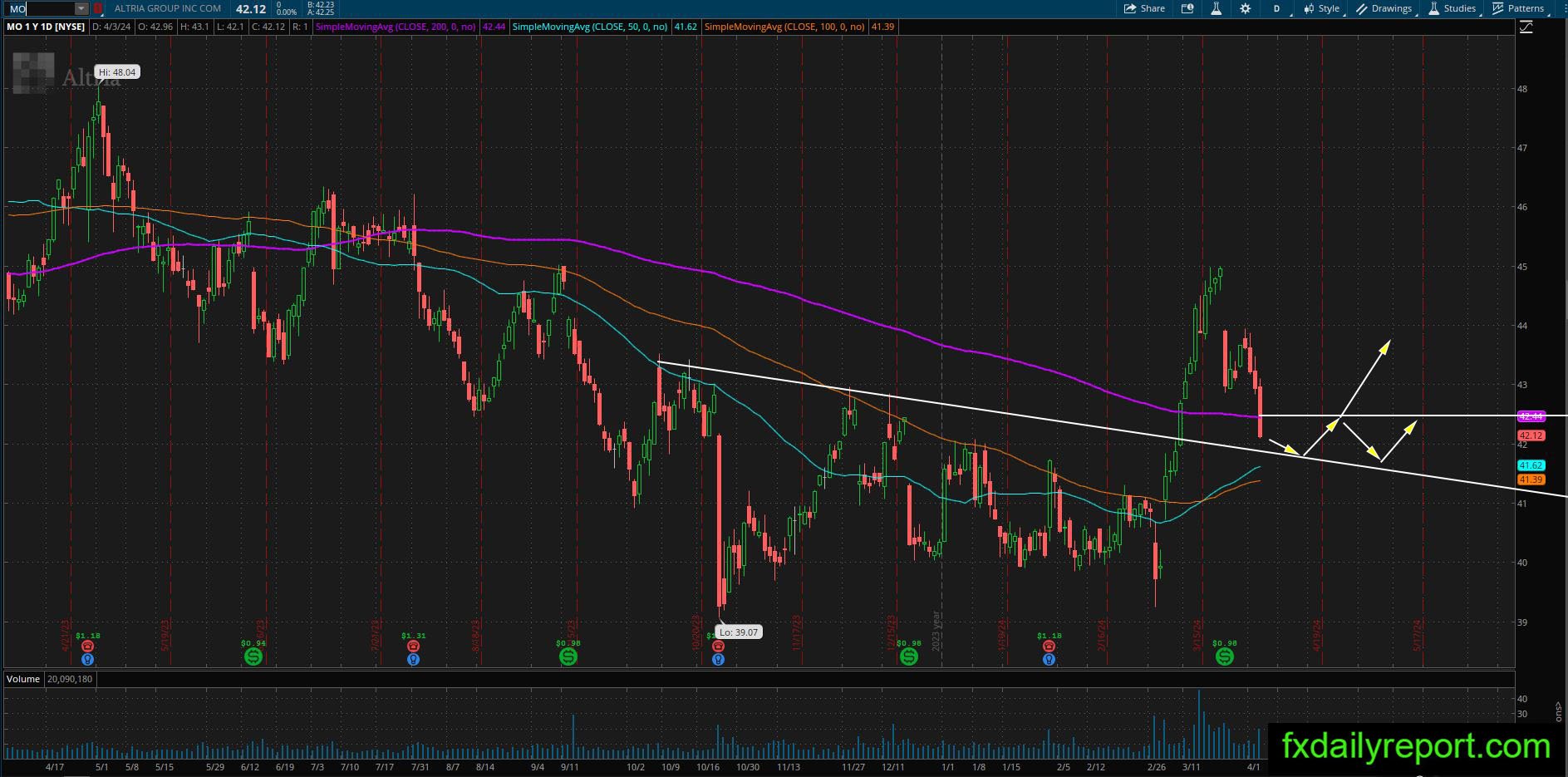The image size is (1568, 777).
Task: Click the dividend icon near the 3/15/24 line
Action: 1225,657
